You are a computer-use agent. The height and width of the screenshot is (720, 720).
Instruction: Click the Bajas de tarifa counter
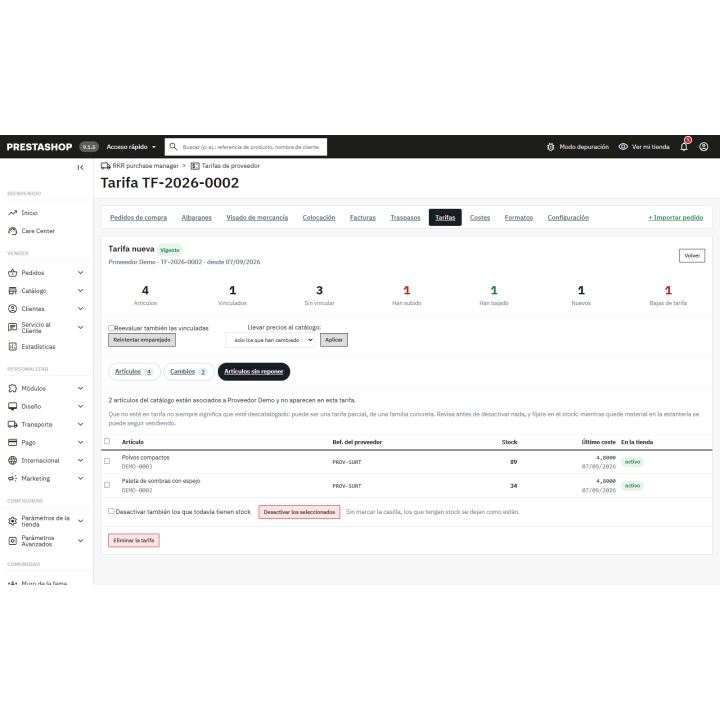668,295
